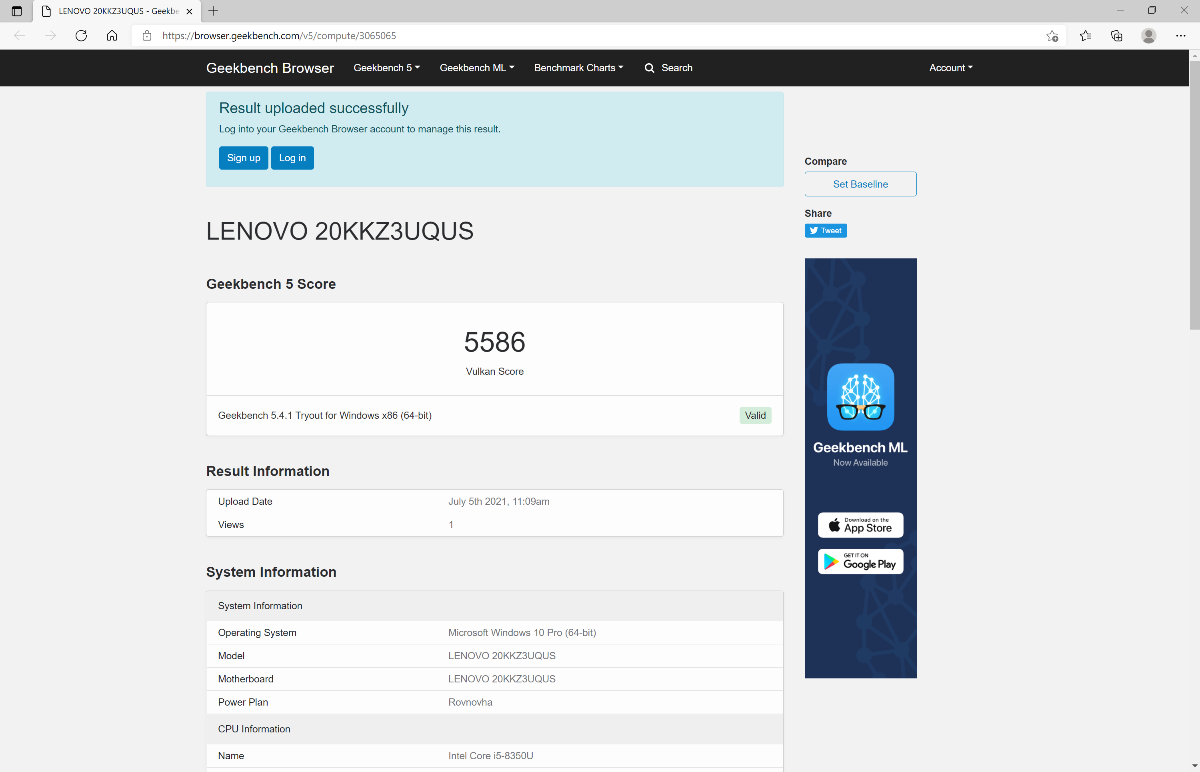Screen dimensions: 1200x772
Task: Click the browser refresh icon
Action: click(x=81, y=35)
